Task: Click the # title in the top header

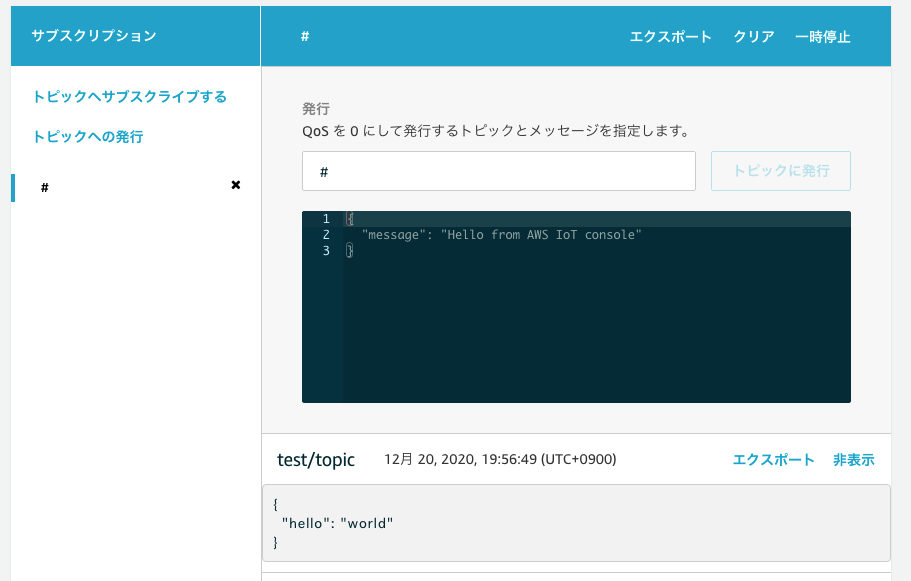Action: point(305,37)
